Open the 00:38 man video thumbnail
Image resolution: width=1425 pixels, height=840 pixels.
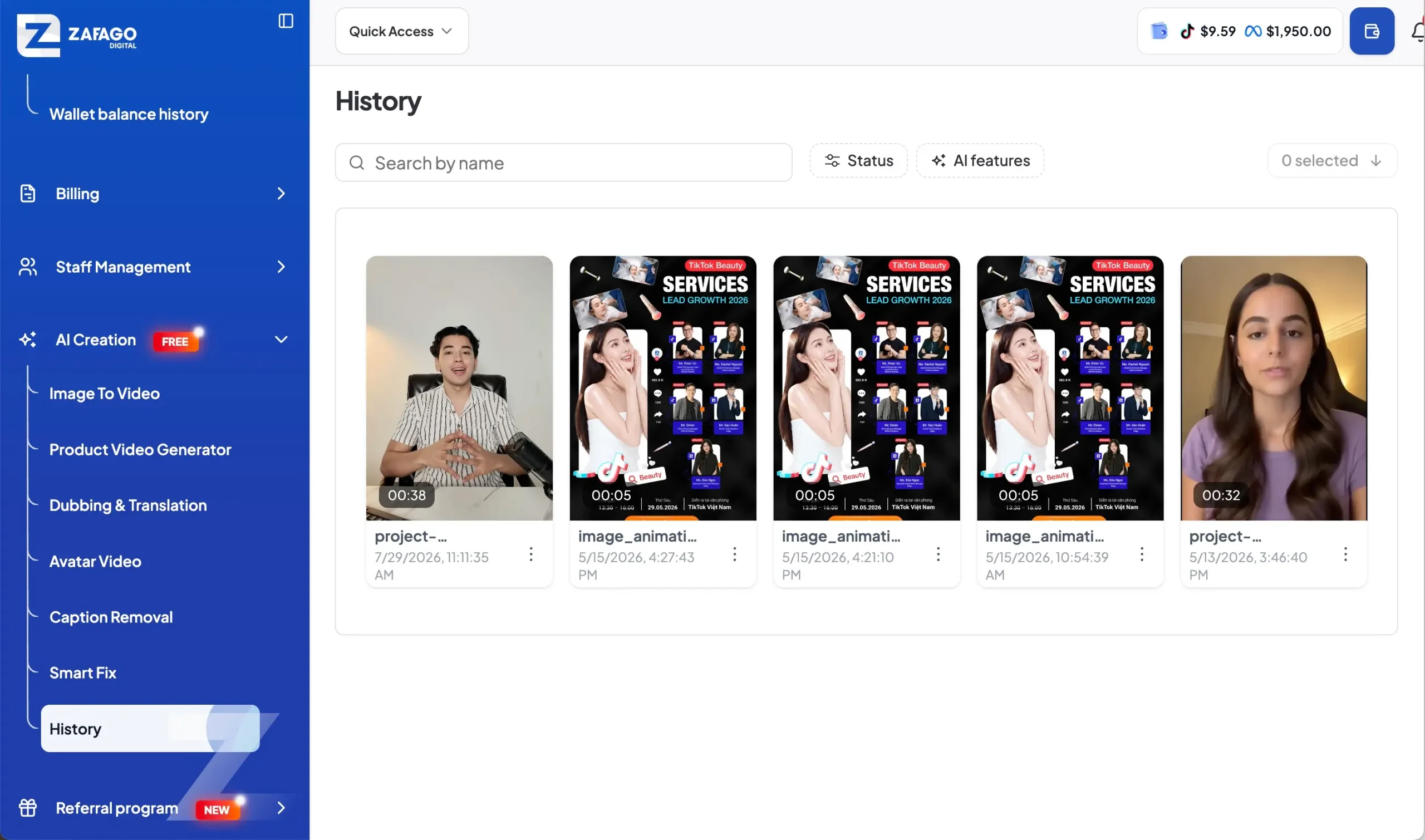point(460,389)
